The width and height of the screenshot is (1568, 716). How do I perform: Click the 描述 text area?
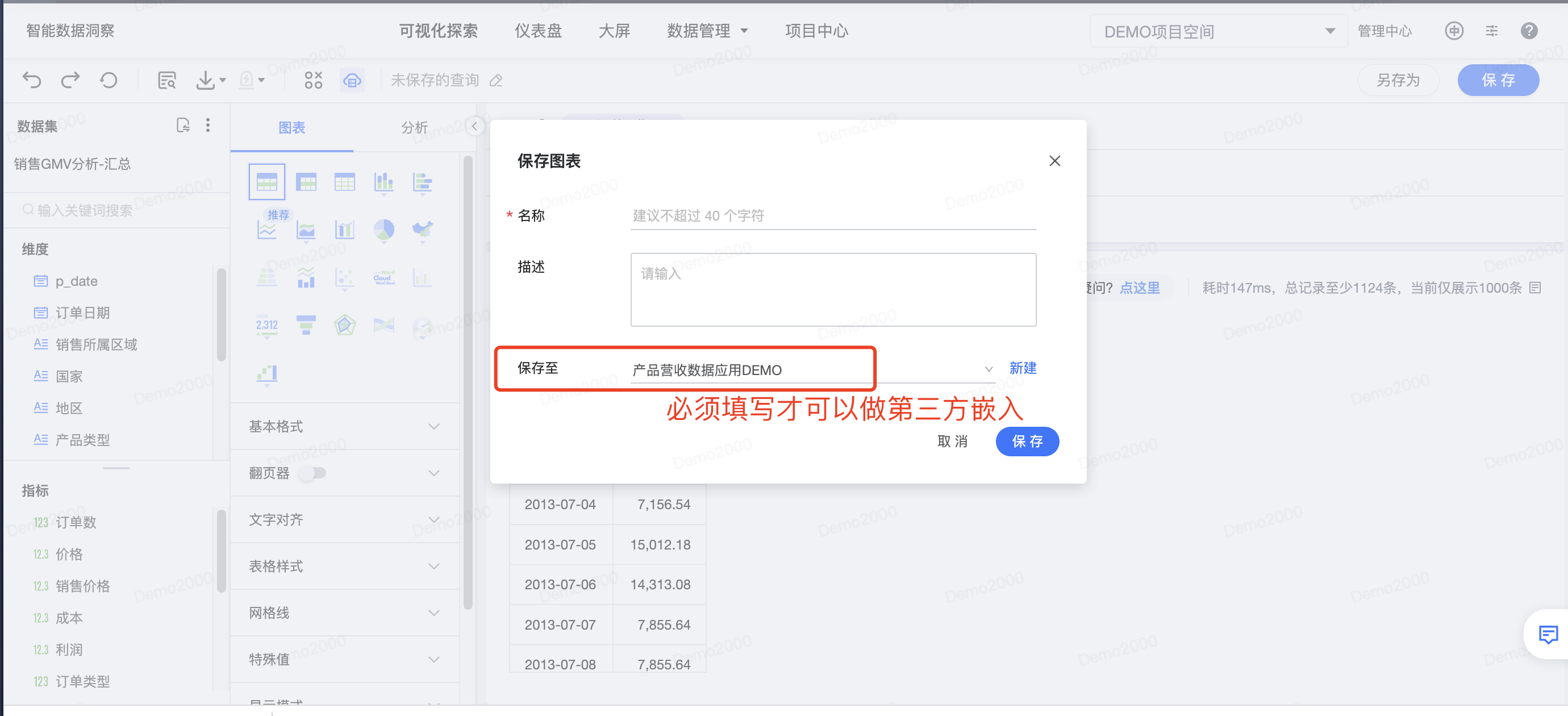(833, 289)
